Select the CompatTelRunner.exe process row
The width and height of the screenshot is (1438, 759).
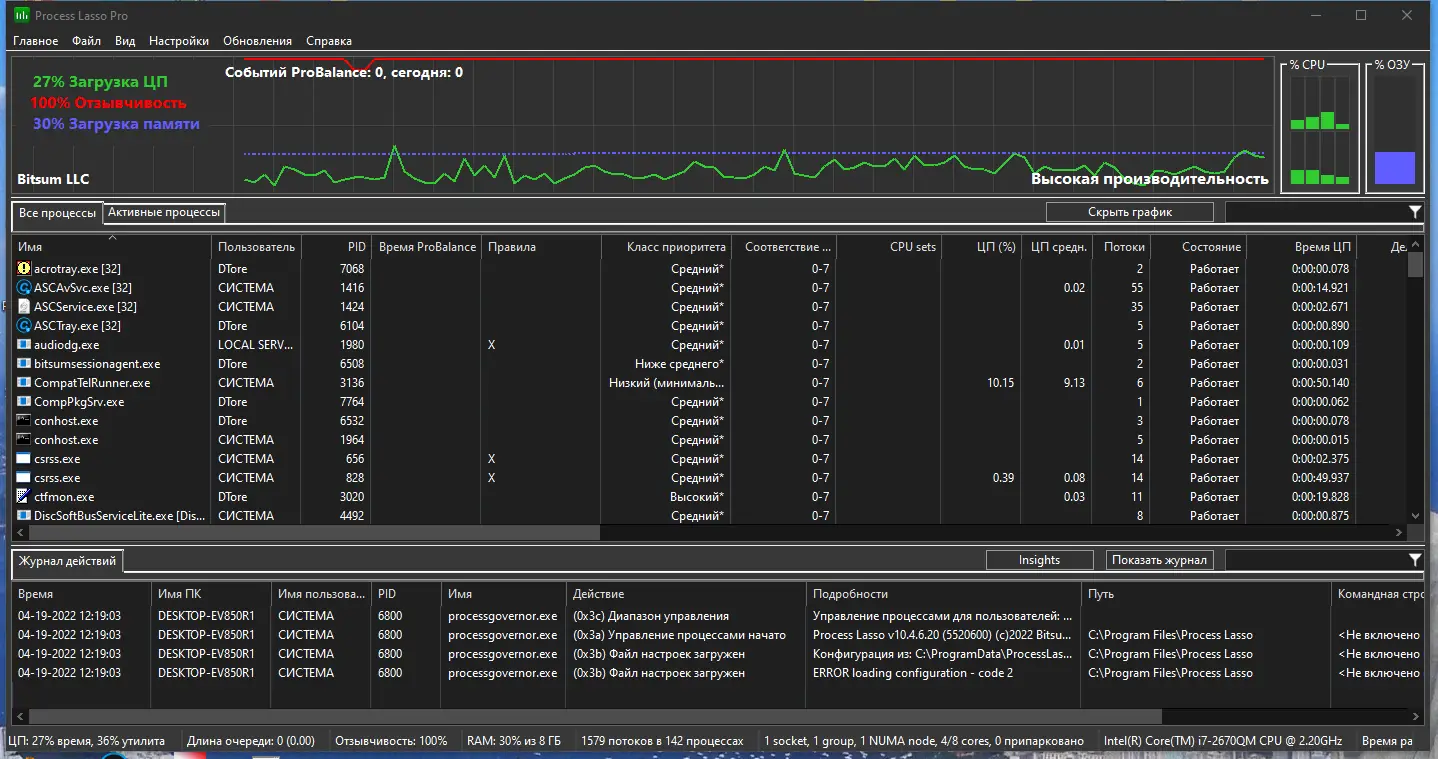pos(92,383)
